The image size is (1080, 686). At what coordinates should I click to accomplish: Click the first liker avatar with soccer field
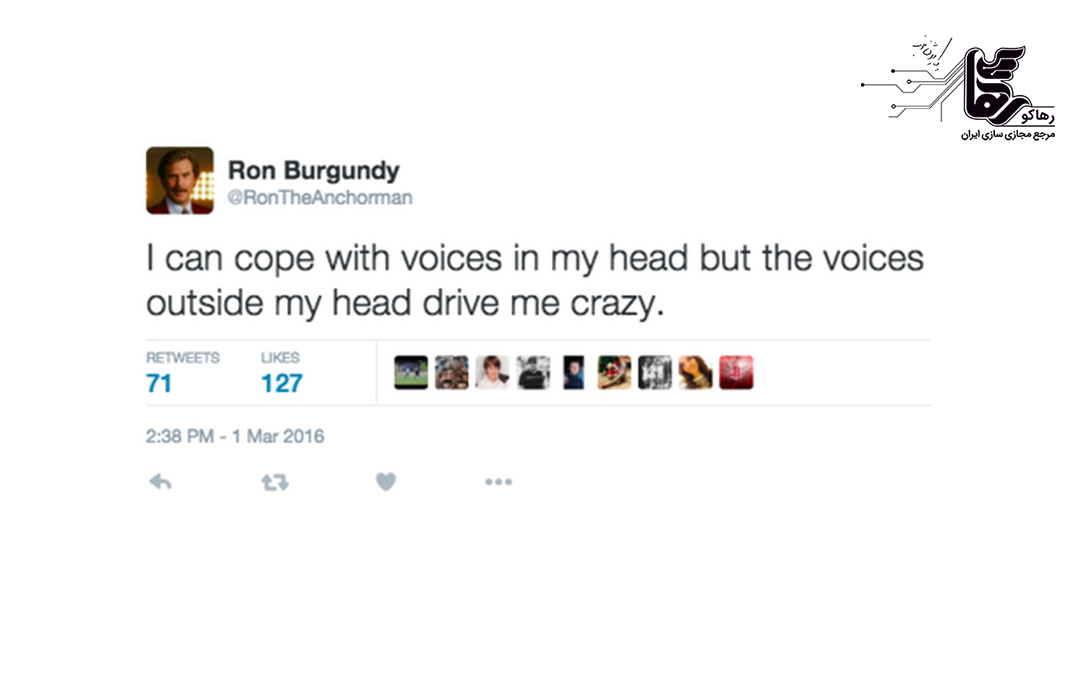411,373
